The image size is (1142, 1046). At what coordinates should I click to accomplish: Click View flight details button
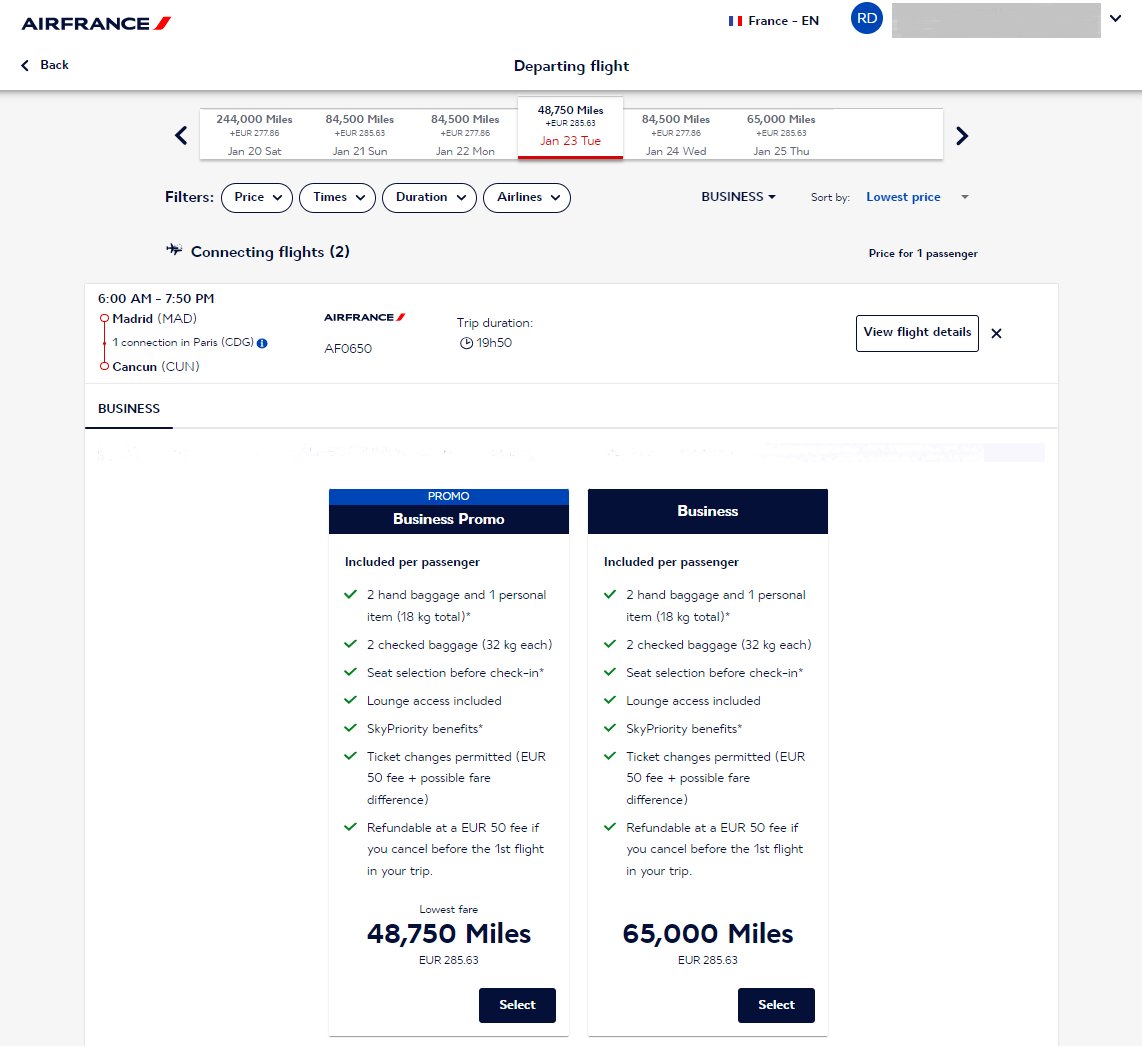click(x=917, y=333)
